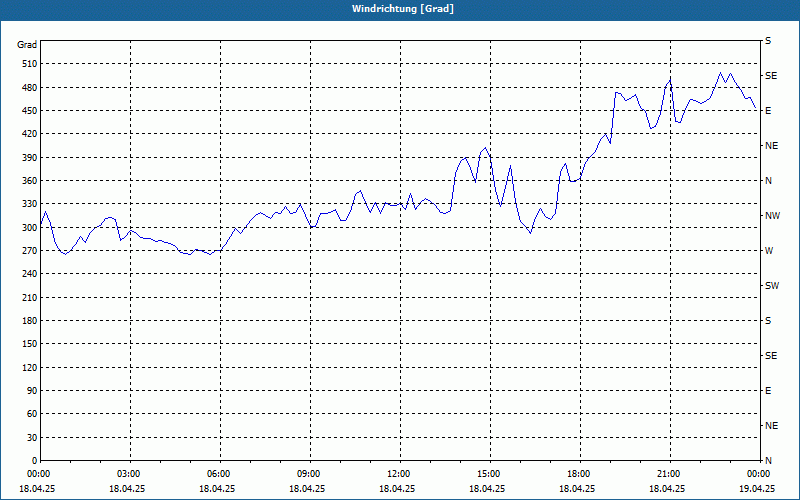Click the 510 value on the degree axis
Viewport: 800px width, 500px height.
[x=30, y=64]
